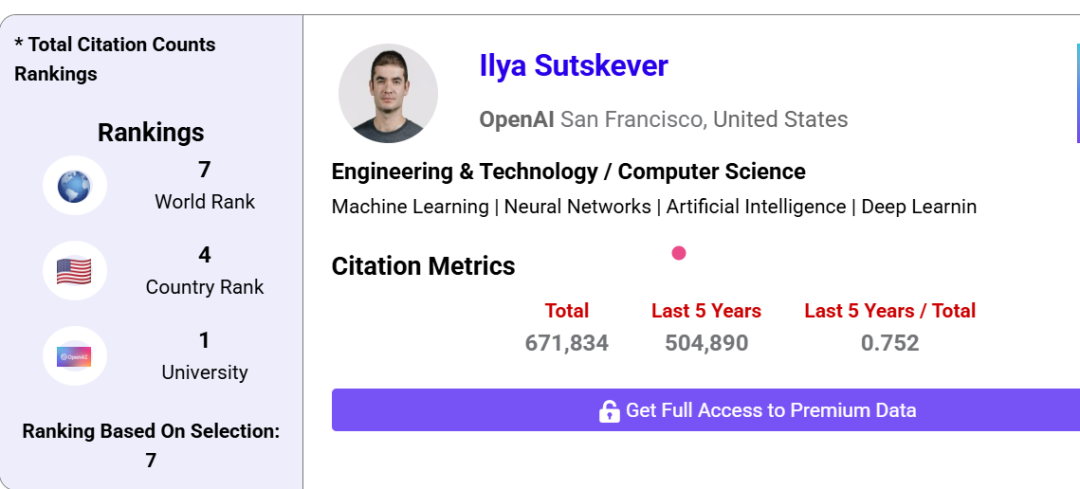
Task: Click the OpenAI logo icon under Rankings
Action: 74,356
